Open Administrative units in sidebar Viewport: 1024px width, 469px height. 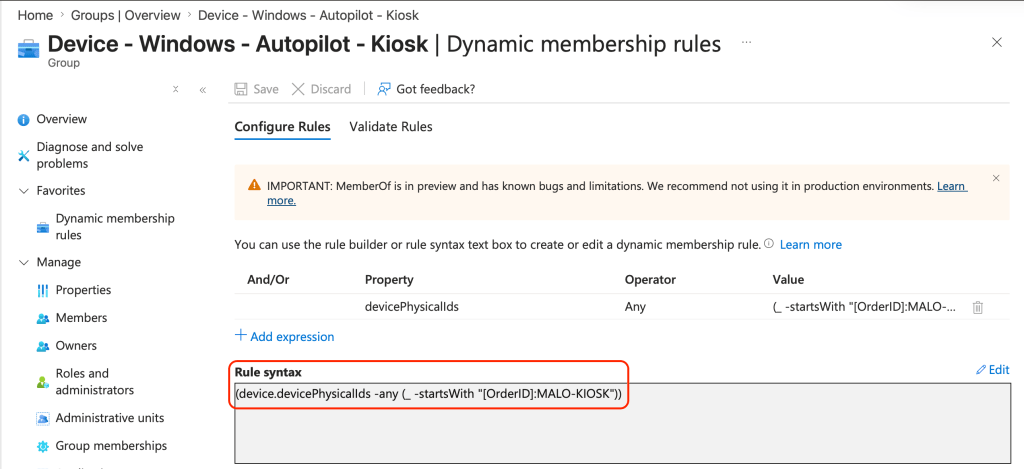109,418
